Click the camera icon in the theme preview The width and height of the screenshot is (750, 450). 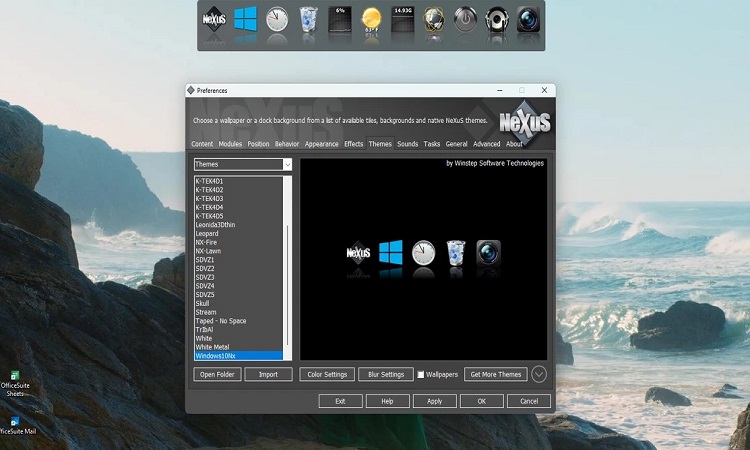(488, 252)
